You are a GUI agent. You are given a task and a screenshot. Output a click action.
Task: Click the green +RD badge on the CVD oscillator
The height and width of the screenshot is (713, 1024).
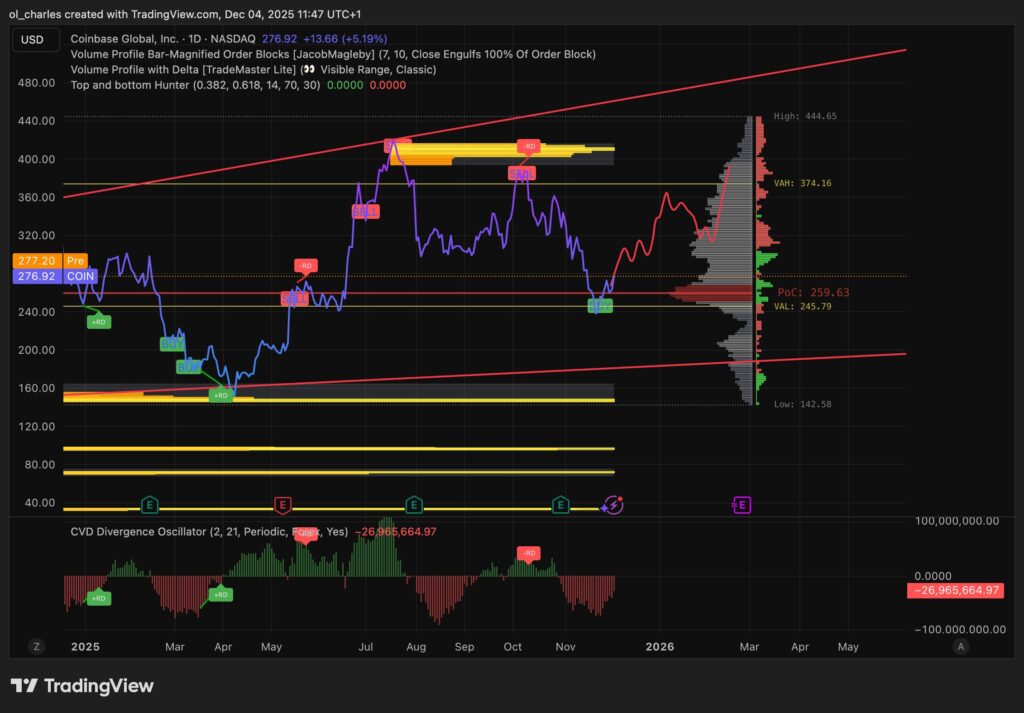97,598
